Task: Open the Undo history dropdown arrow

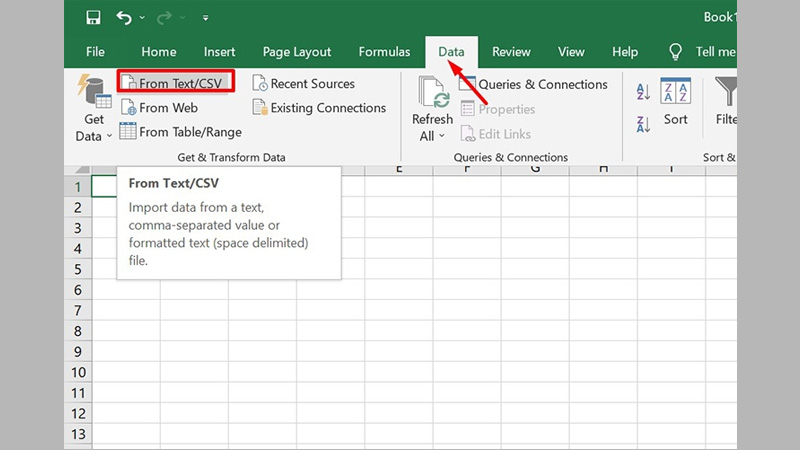Action: tap(142, 18)
